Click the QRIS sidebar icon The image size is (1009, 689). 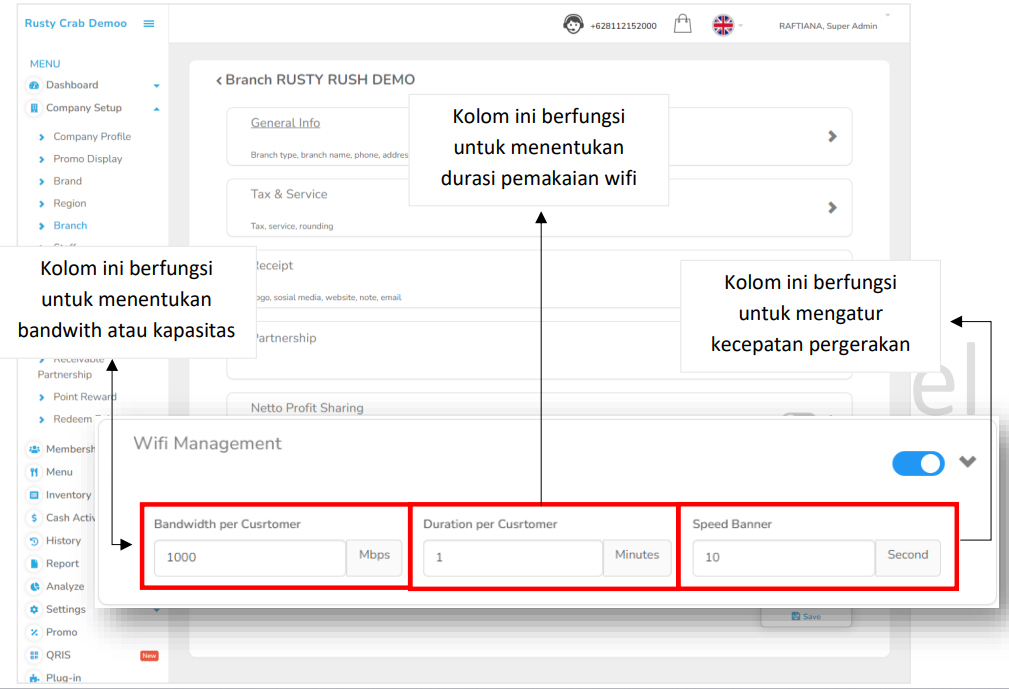coord(35,656)
